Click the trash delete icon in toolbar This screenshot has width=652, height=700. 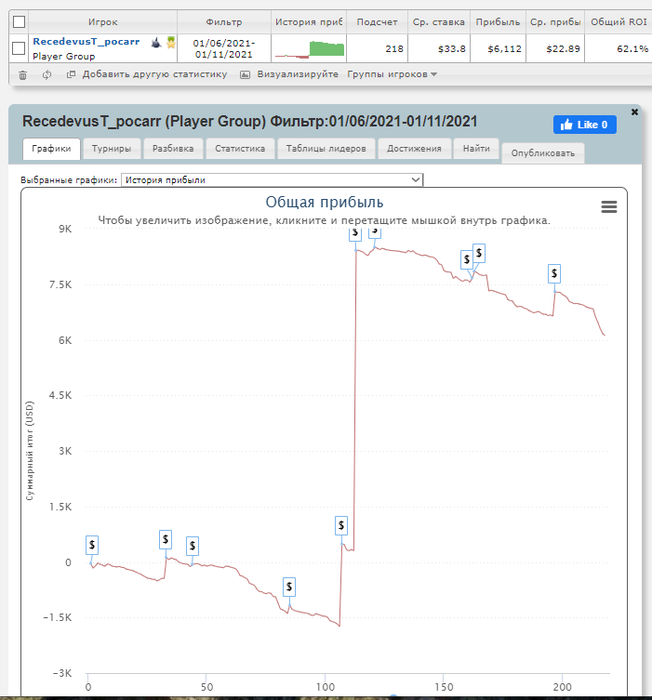[x=23, y=75]
